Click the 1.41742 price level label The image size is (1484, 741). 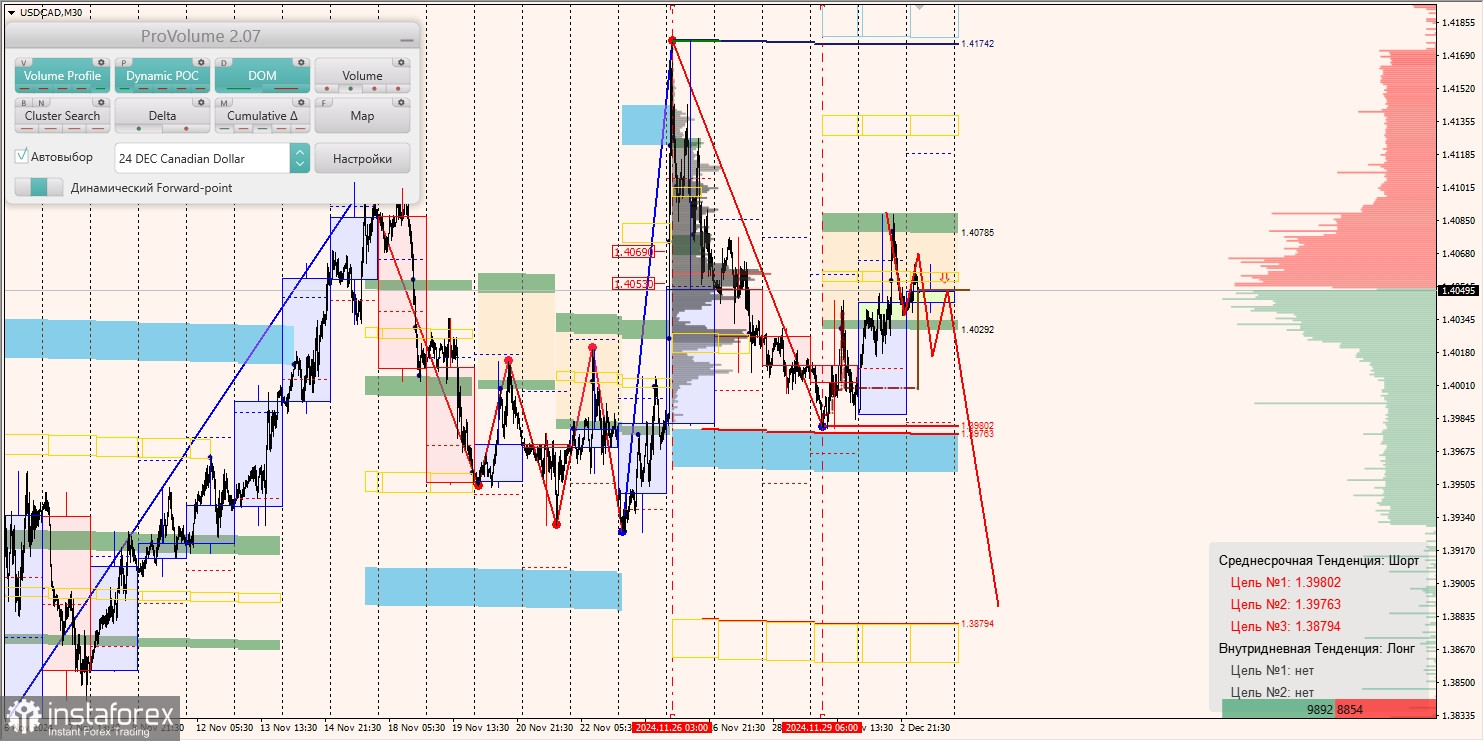(977, 44)
